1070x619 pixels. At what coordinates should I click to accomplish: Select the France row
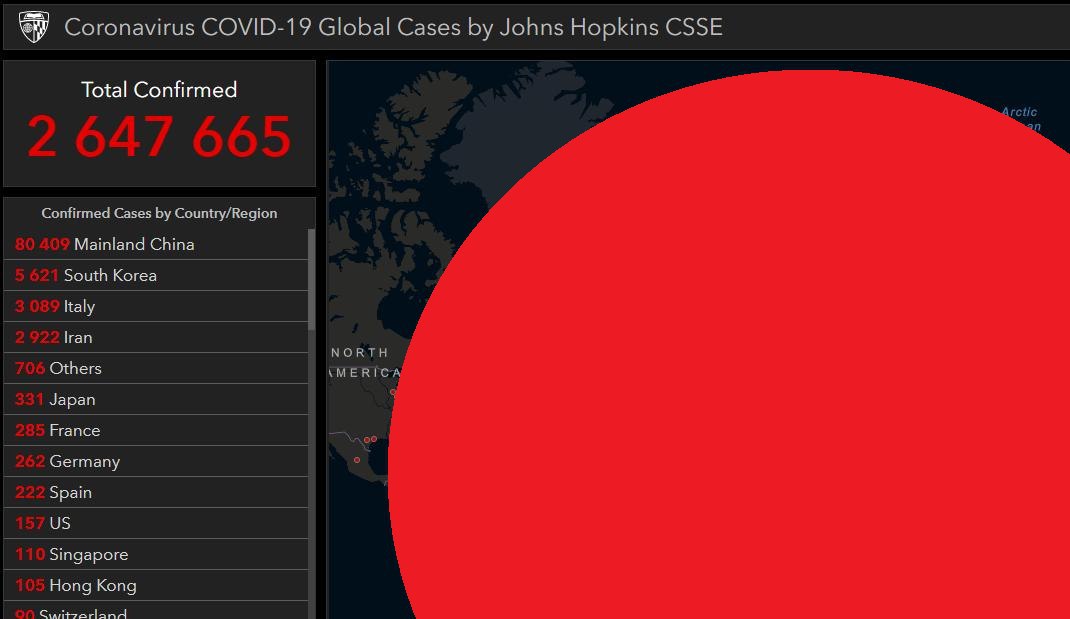pyautogui.click(x=156, y=430)
